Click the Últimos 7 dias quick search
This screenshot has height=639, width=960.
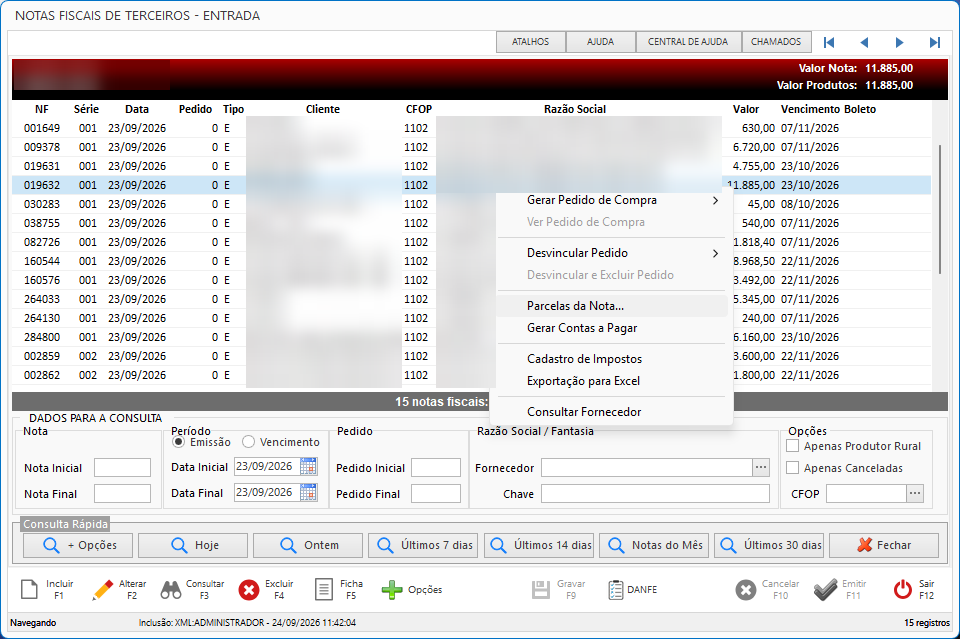pos(423,545)
